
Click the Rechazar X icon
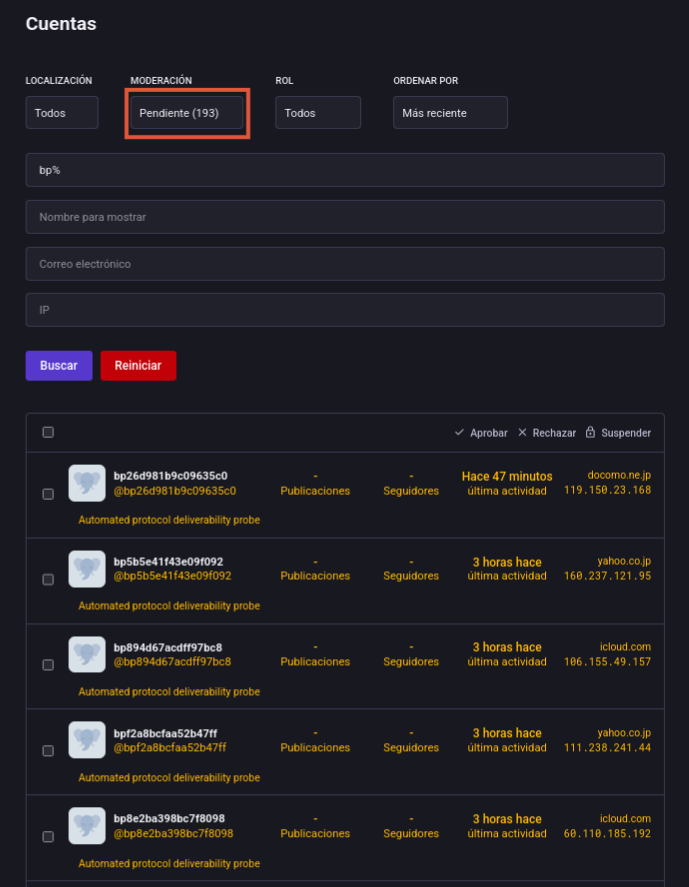[522, 432]
